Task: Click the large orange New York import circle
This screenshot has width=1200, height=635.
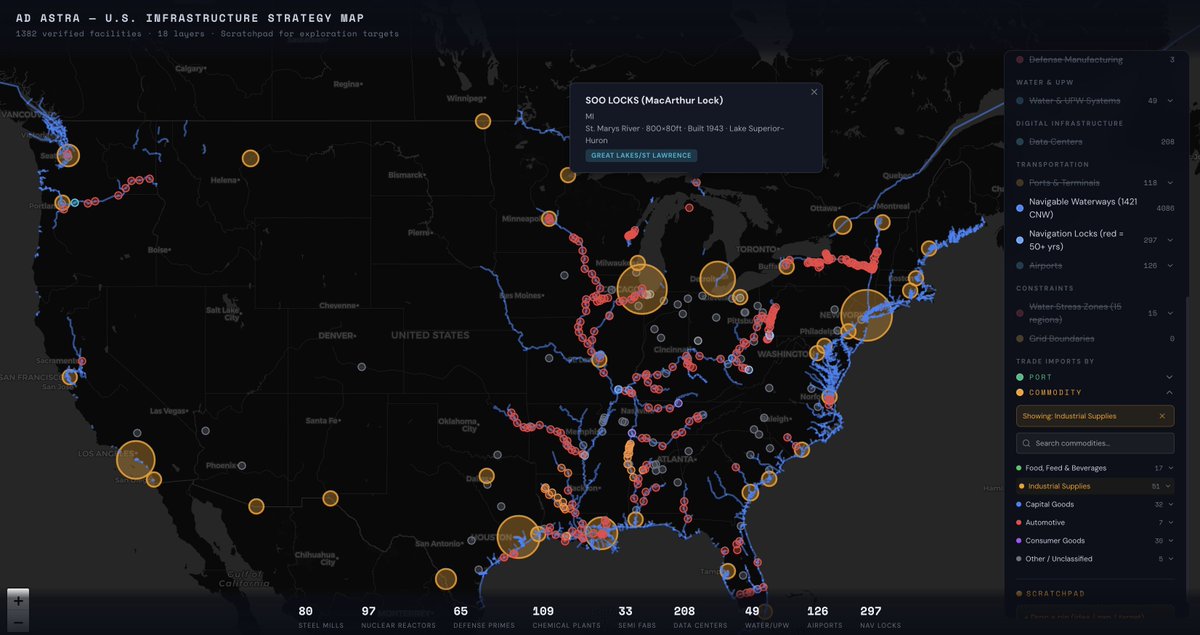Action: (x=867, y=315)
